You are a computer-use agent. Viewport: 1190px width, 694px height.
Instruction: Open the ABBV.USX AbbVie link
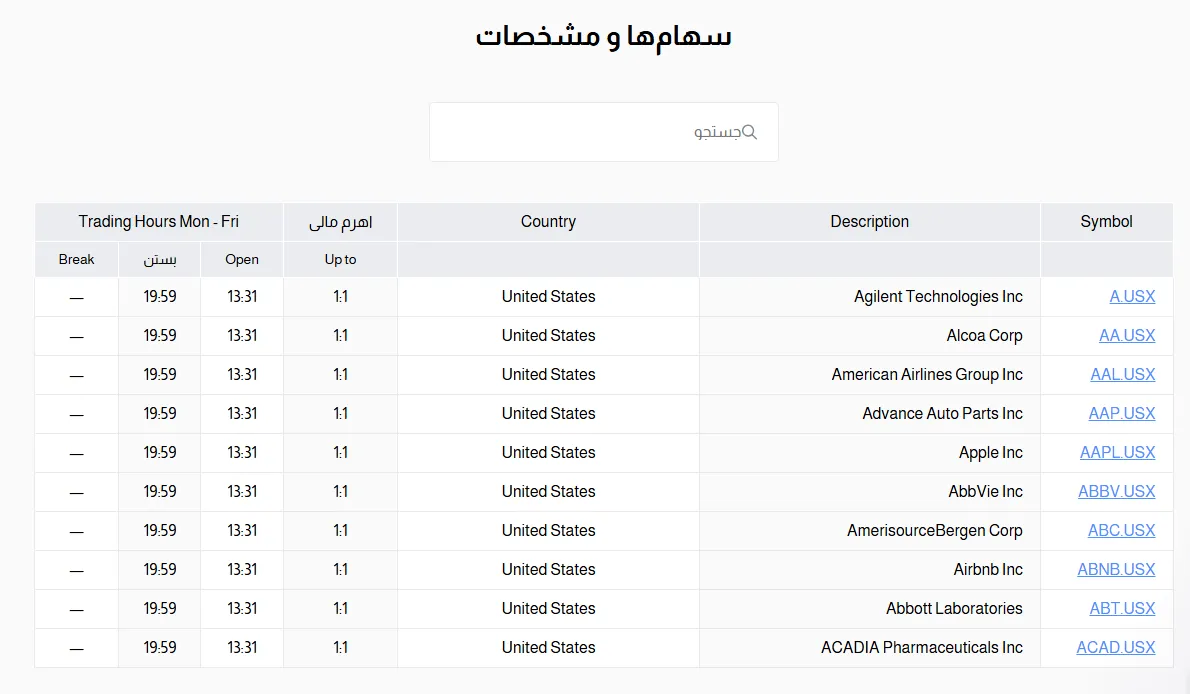tap(1116, 491)
